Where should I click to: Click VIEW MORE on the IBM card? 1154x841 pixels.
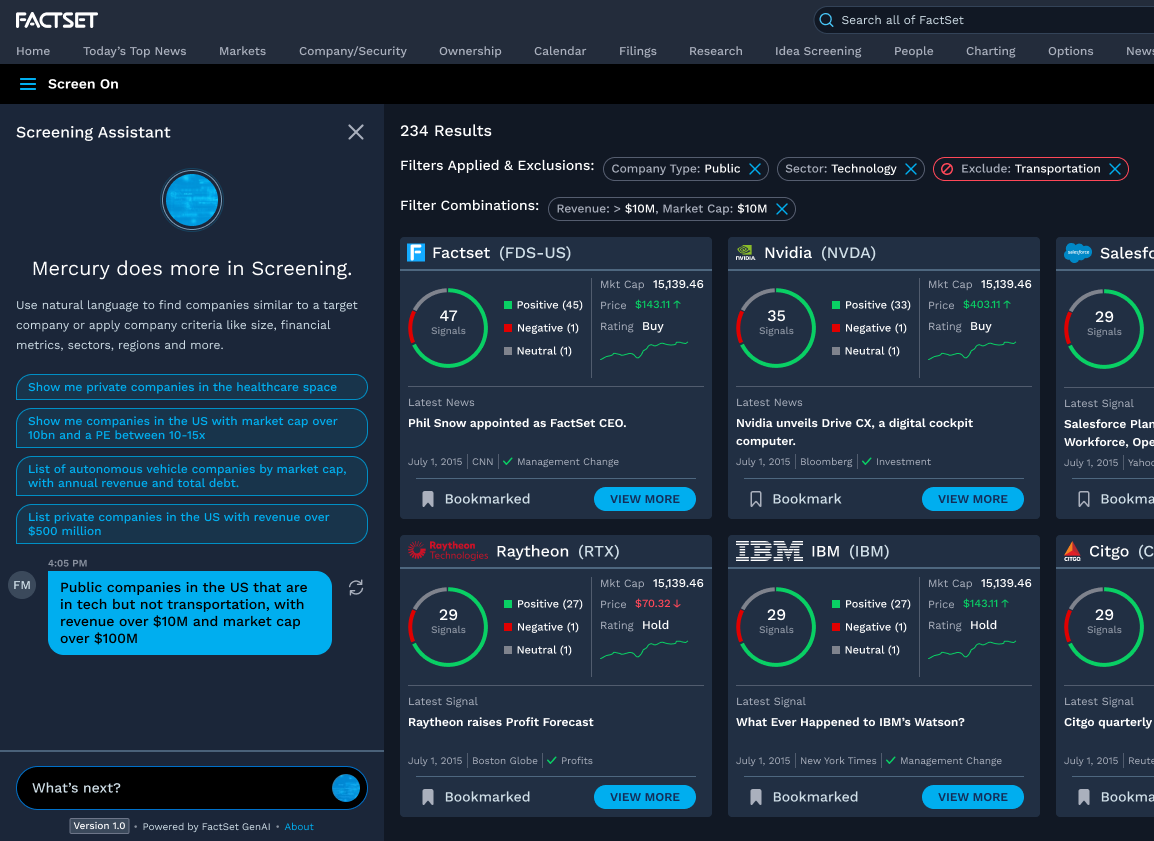pyautogui.click(x=972, y=797)
